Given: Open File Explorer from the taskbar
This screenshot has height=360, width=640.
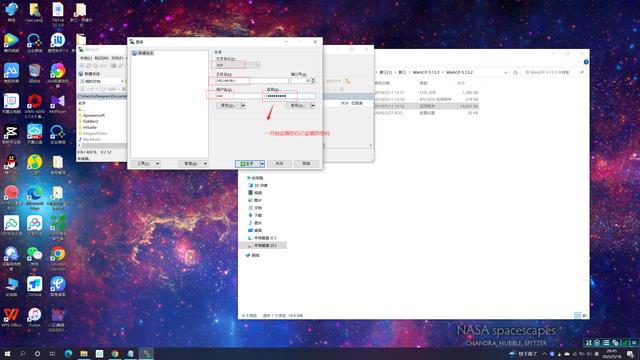Looking at the screenshot, I should 84,353.
